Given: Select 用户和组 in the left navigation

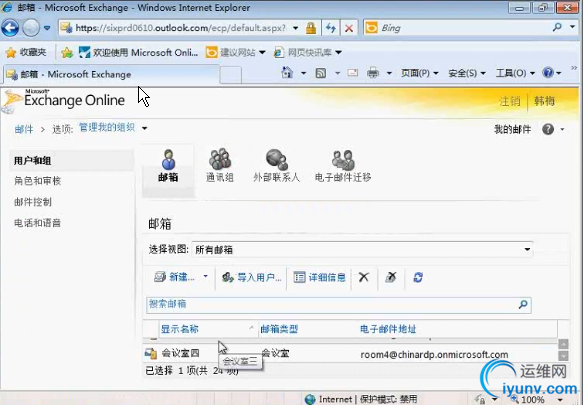Looking at the screenshot, I should pyautogui.click(x=71, y=161).
